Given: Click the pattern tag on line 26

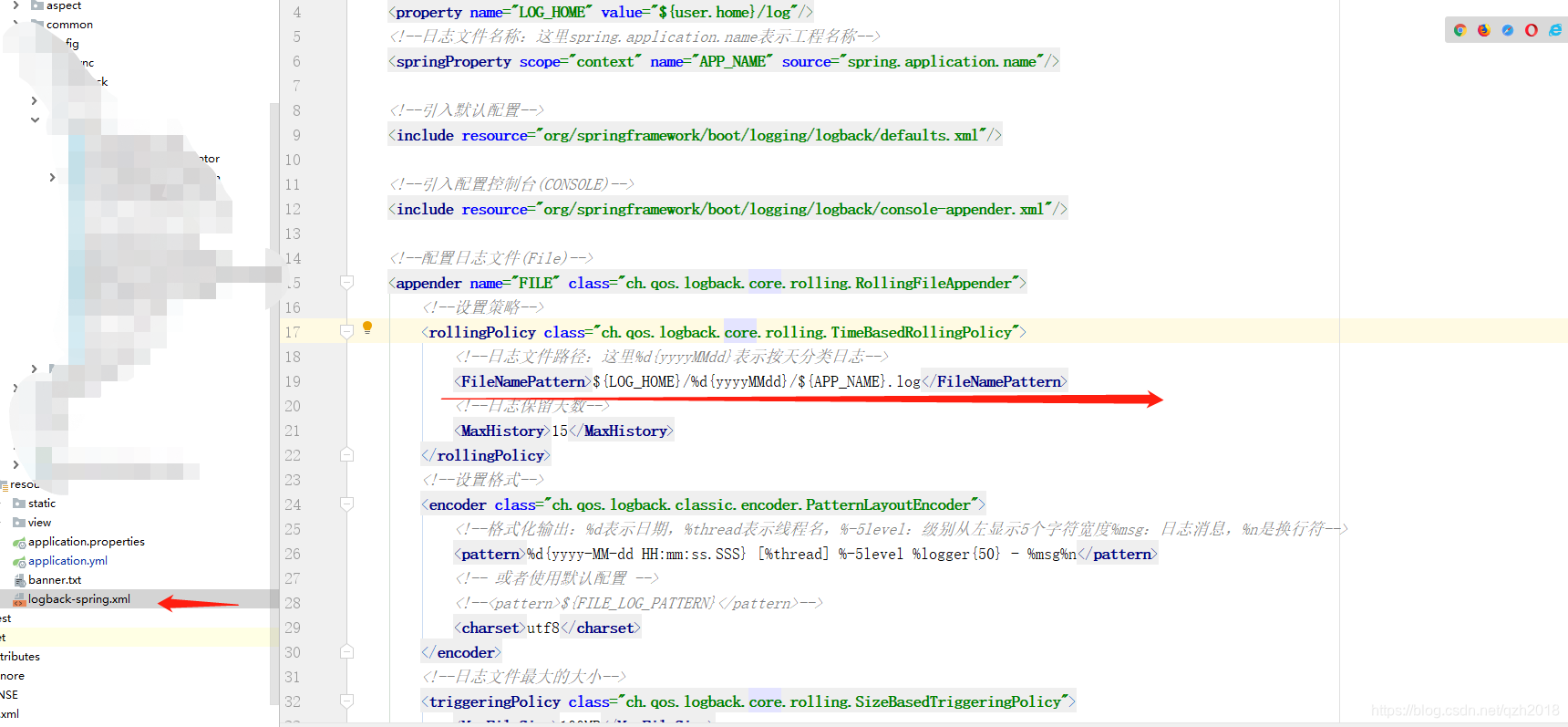Looking at the screenshot, I should [x=490, y=554].
